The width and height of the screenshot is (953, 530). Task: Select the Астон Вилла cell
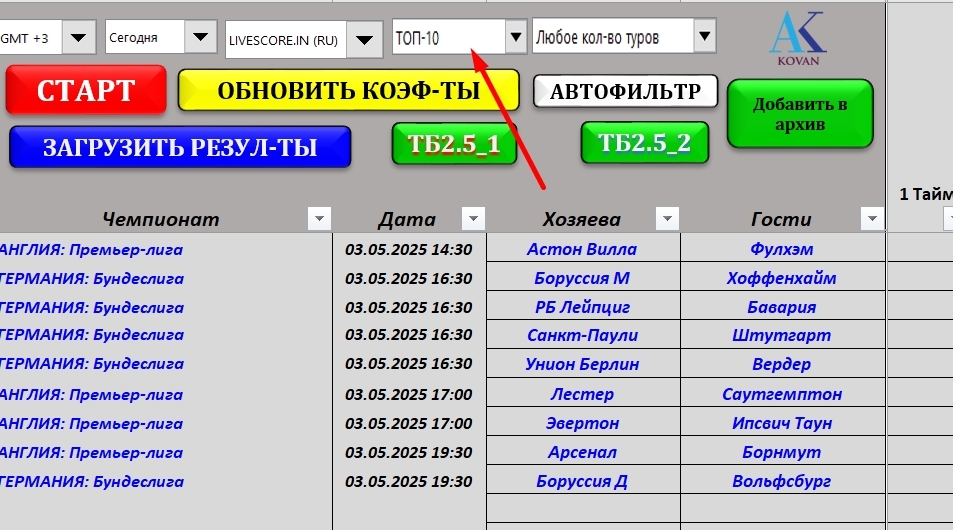click(583, 249)
